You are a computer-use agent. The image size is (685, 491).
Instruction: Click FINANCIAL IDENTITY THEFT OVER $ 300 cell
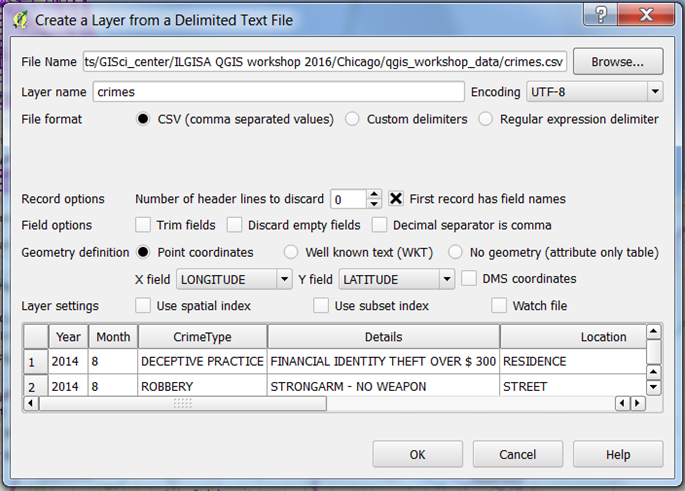(x=384, y=361)
